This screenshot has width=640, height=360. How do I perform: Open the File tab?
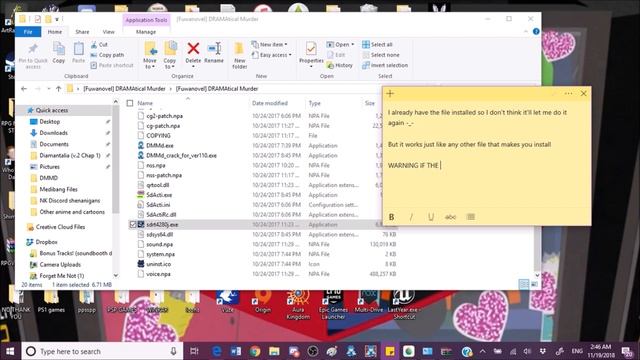[28, 31]
